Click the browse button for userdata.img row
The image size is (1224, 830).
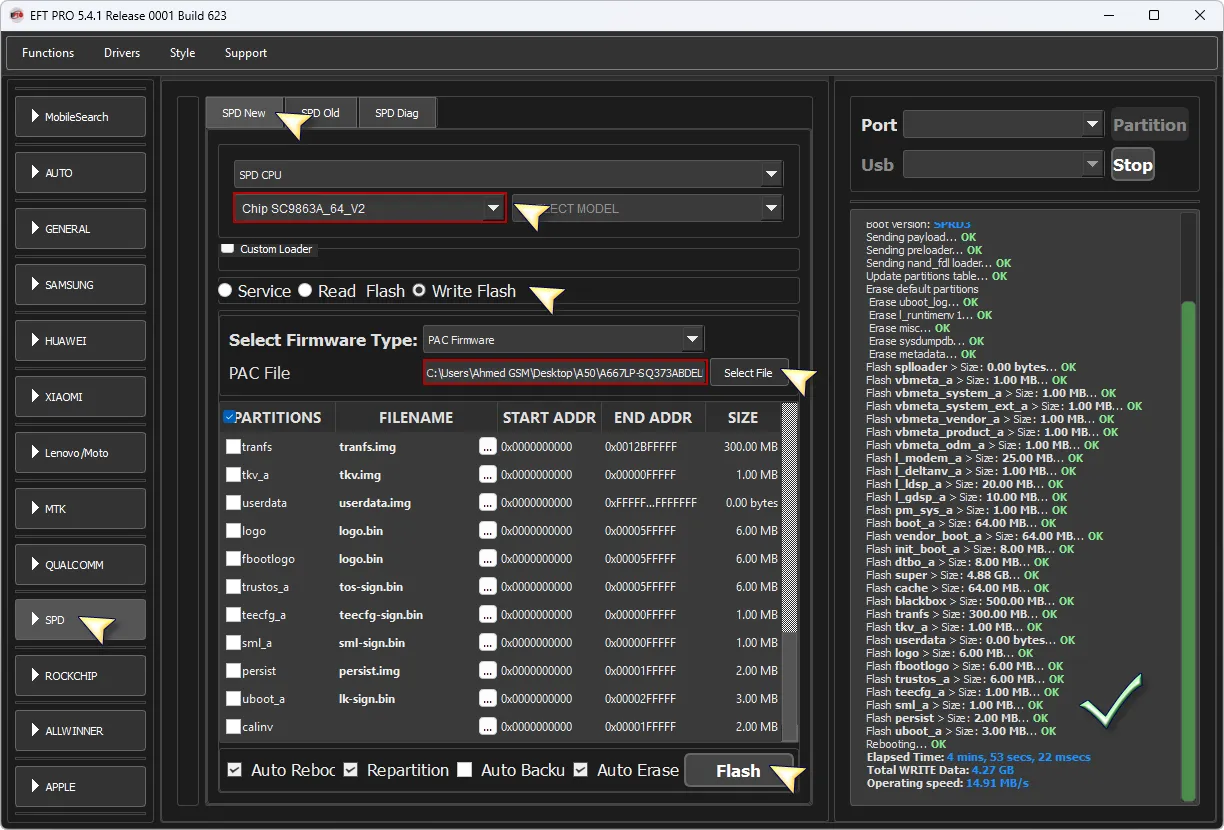coord(487,503)
